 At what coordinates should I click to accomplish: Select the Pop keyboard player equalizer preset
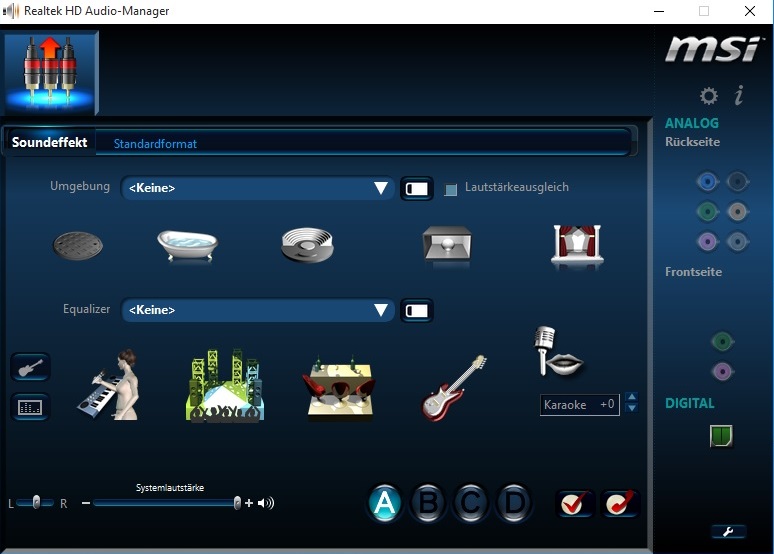(109, 385)
